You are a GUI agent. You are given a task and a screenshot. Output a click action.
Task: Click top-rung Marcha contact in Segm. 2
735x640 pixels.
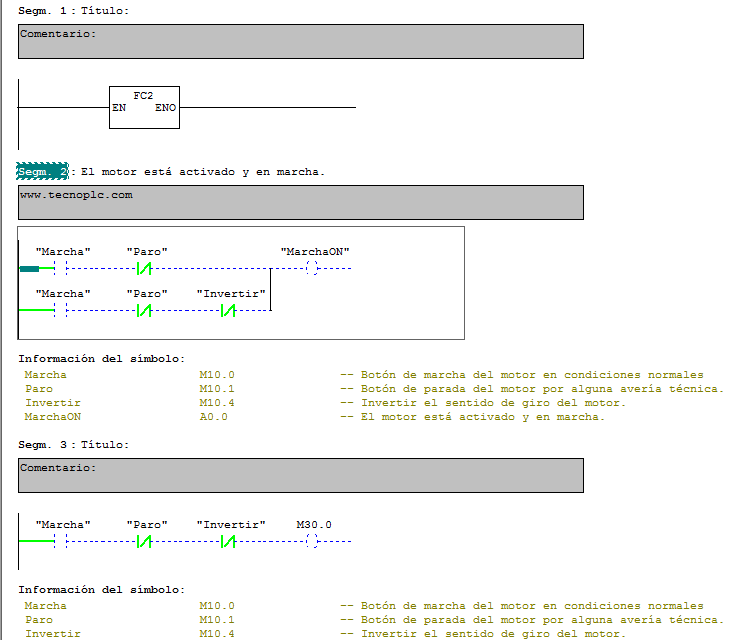pyautogui.click(x=61, y=268)
